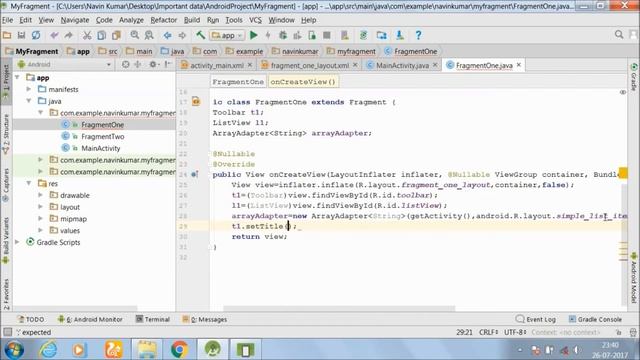Open Internet Explorer from the taskbar
Image resolution: width=640 pixels, height=360 pixels.
(48, 350)
